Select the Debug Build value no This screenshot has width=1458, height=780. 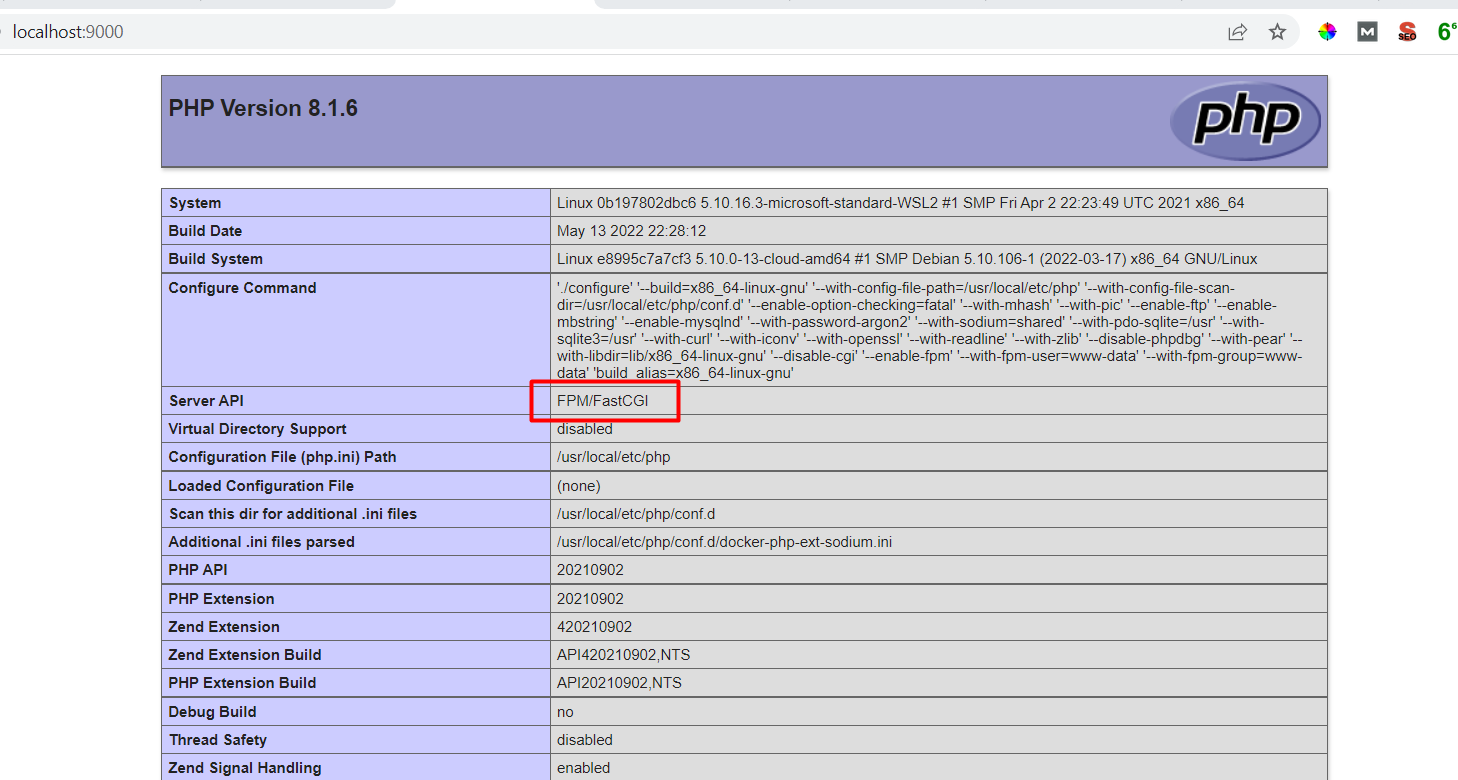(565, 712)
